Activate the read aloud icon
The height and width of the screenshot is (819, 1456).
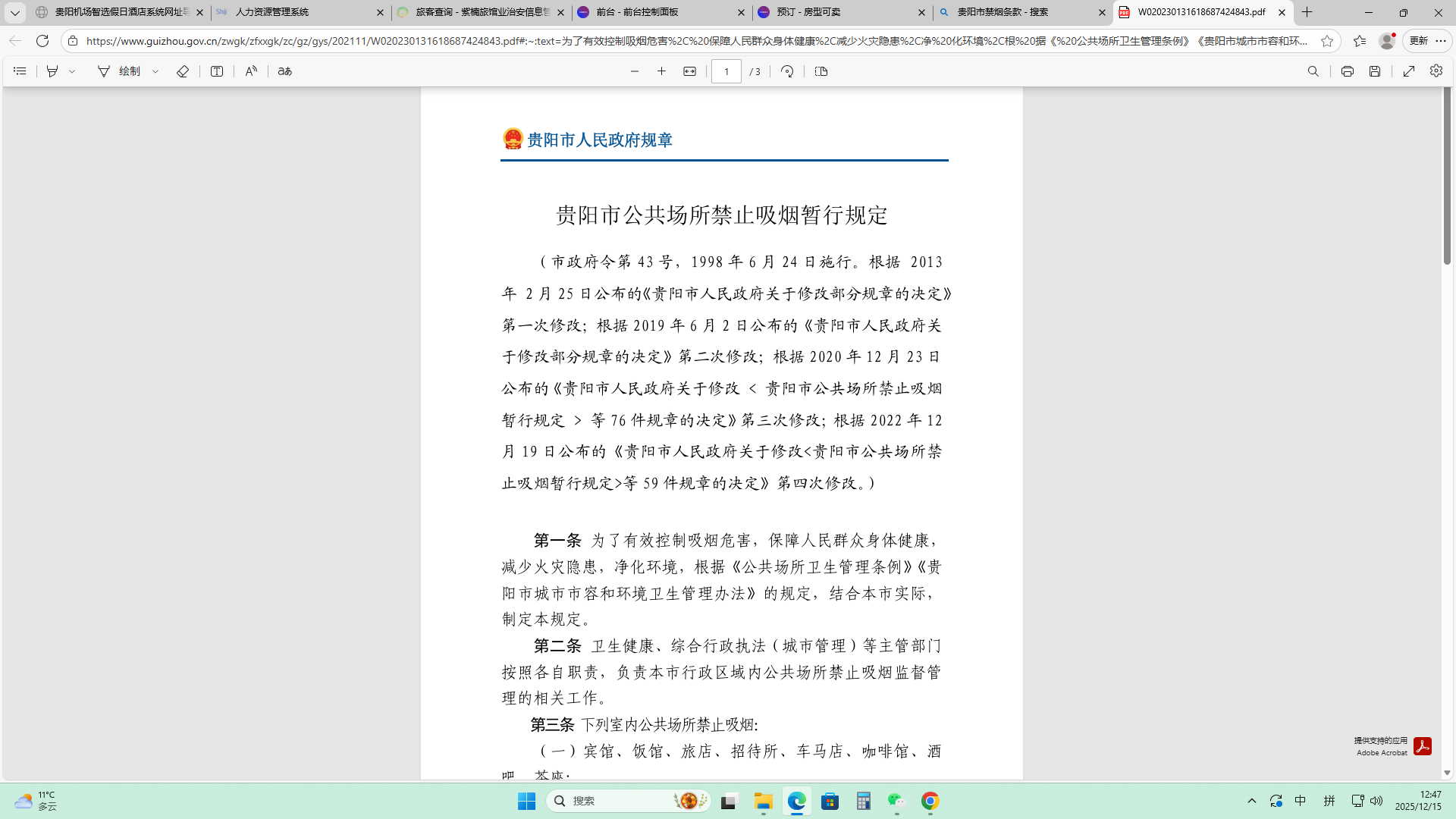[251, 71]
